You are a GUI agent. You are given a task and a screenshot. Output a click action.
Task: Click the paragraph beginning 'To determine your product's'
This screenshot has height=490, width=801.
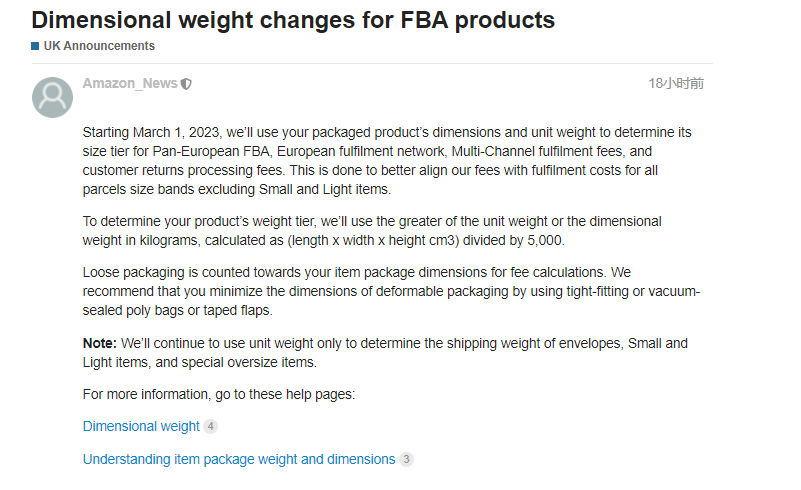[x=372, y=230]
